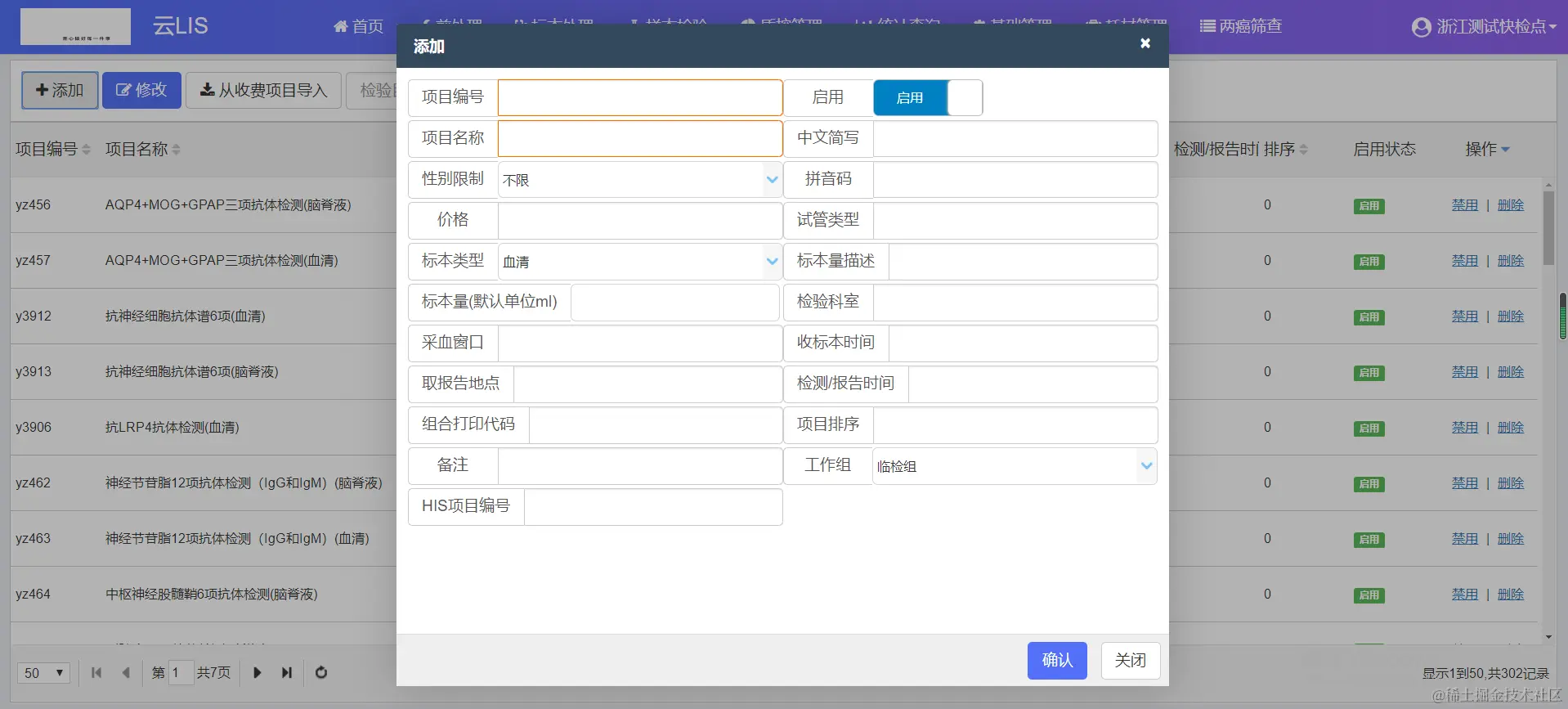Image resolution: width=1568 pixels, height=709 pixels.
Task: Toggle the 启用 switch in the dialog
Action: 928,97
